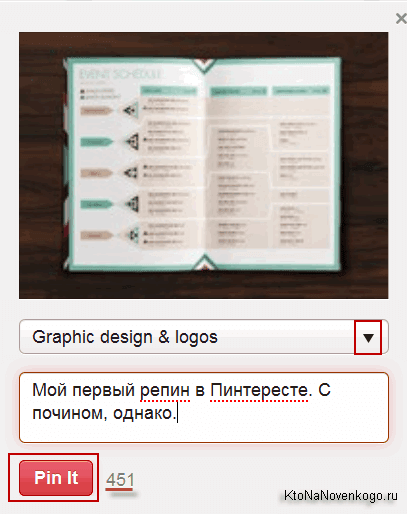The width and height of the screenshot is (407, 514).
Task: Click the bottom diamond ornament on the book spine
Action: coord(204,262)
